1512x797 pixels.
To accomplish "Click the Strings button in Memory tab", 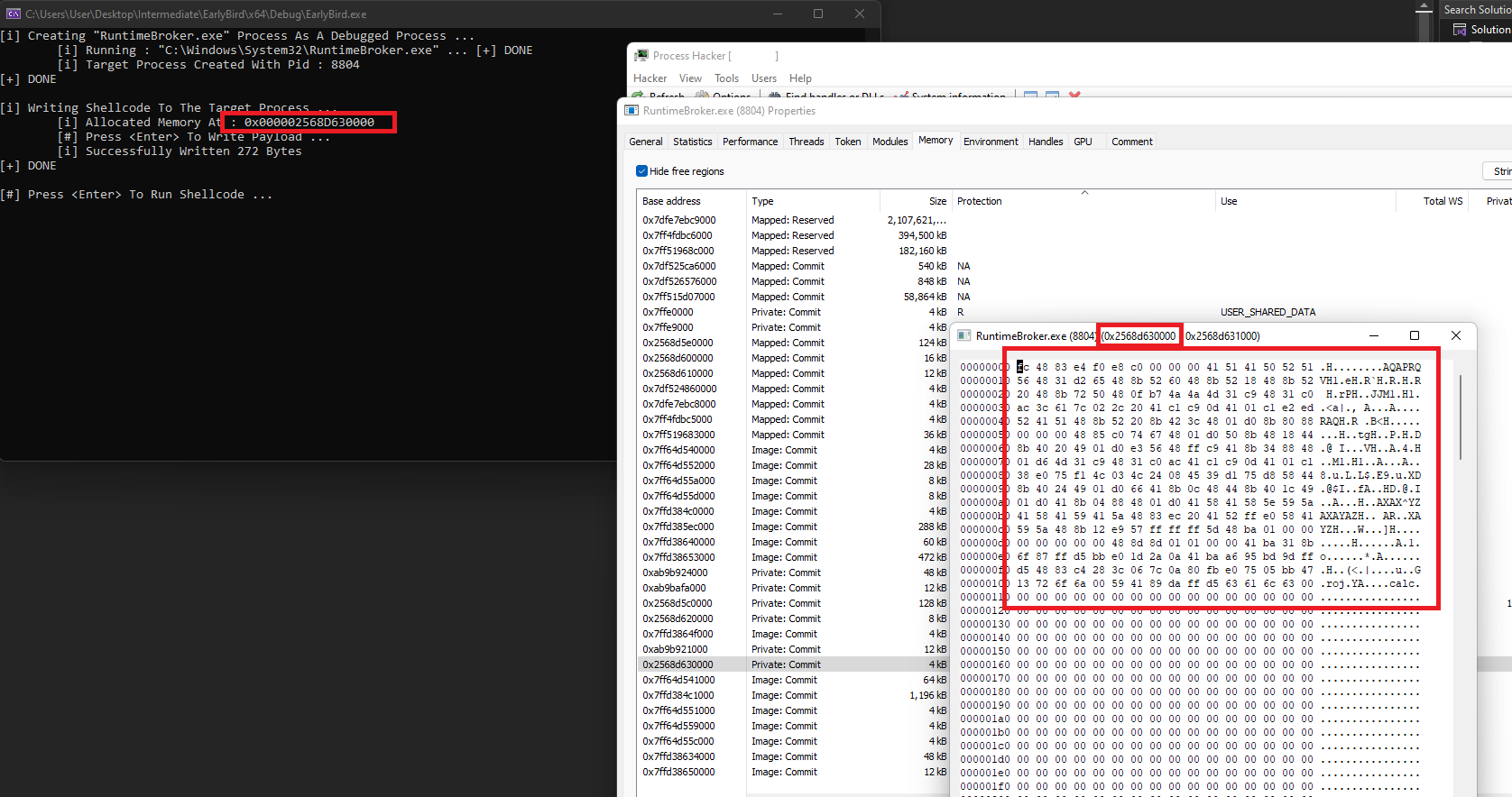I will (1499, 171).
